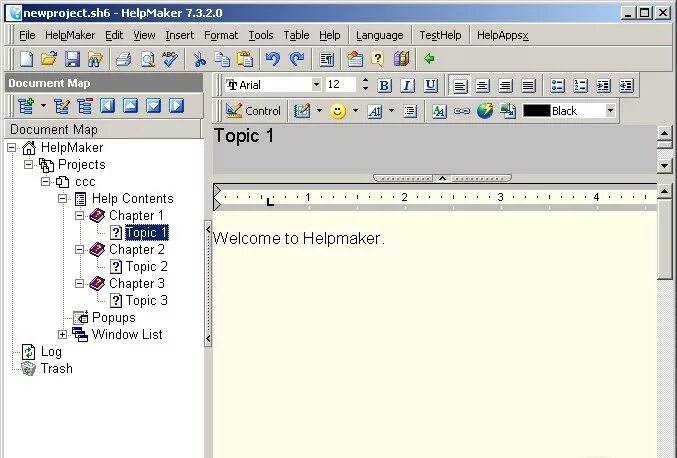This screenshot has width=677, height=458.
Task: Copy selection with Copy icon
Action: point(222,59)
